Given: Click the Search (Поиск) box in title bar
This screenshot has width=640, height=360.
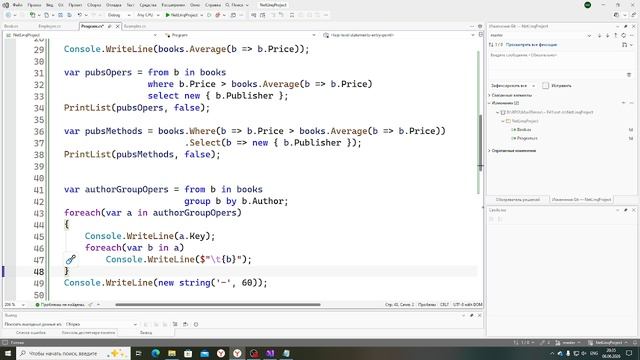Looking at the screenshot, I should (237, 5).
